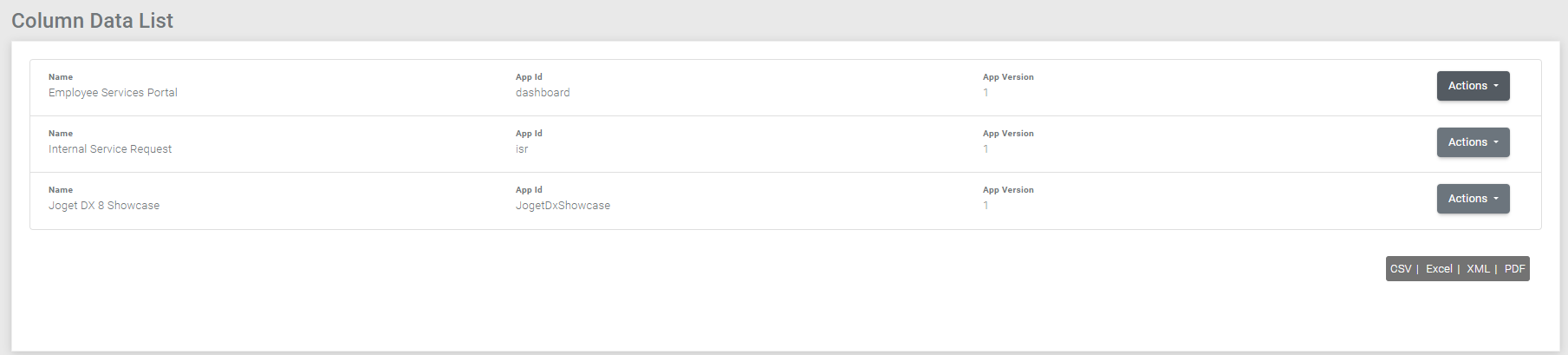Screen dimensions: 1568x355
Task: Click App Id label above dashboard
Action: 529,77
